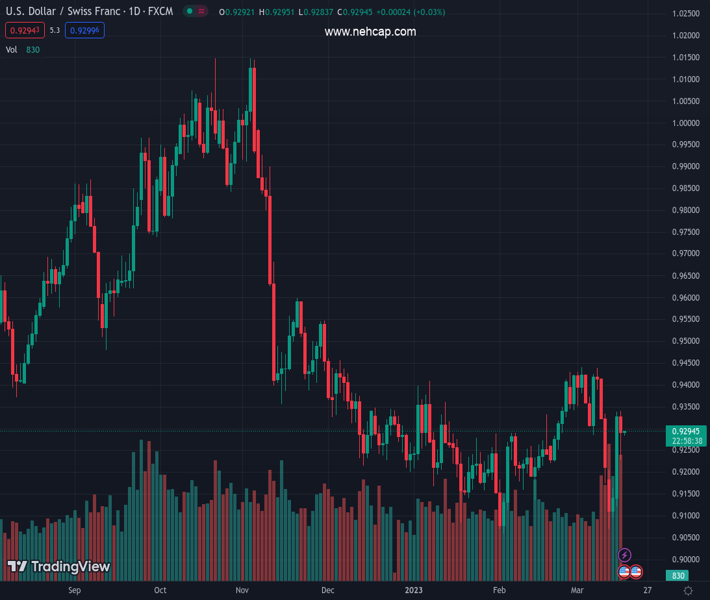Click the close value C0.92945
Image resolution: width=710 pixels, height=600 pixels.
(x=355, y=12)
